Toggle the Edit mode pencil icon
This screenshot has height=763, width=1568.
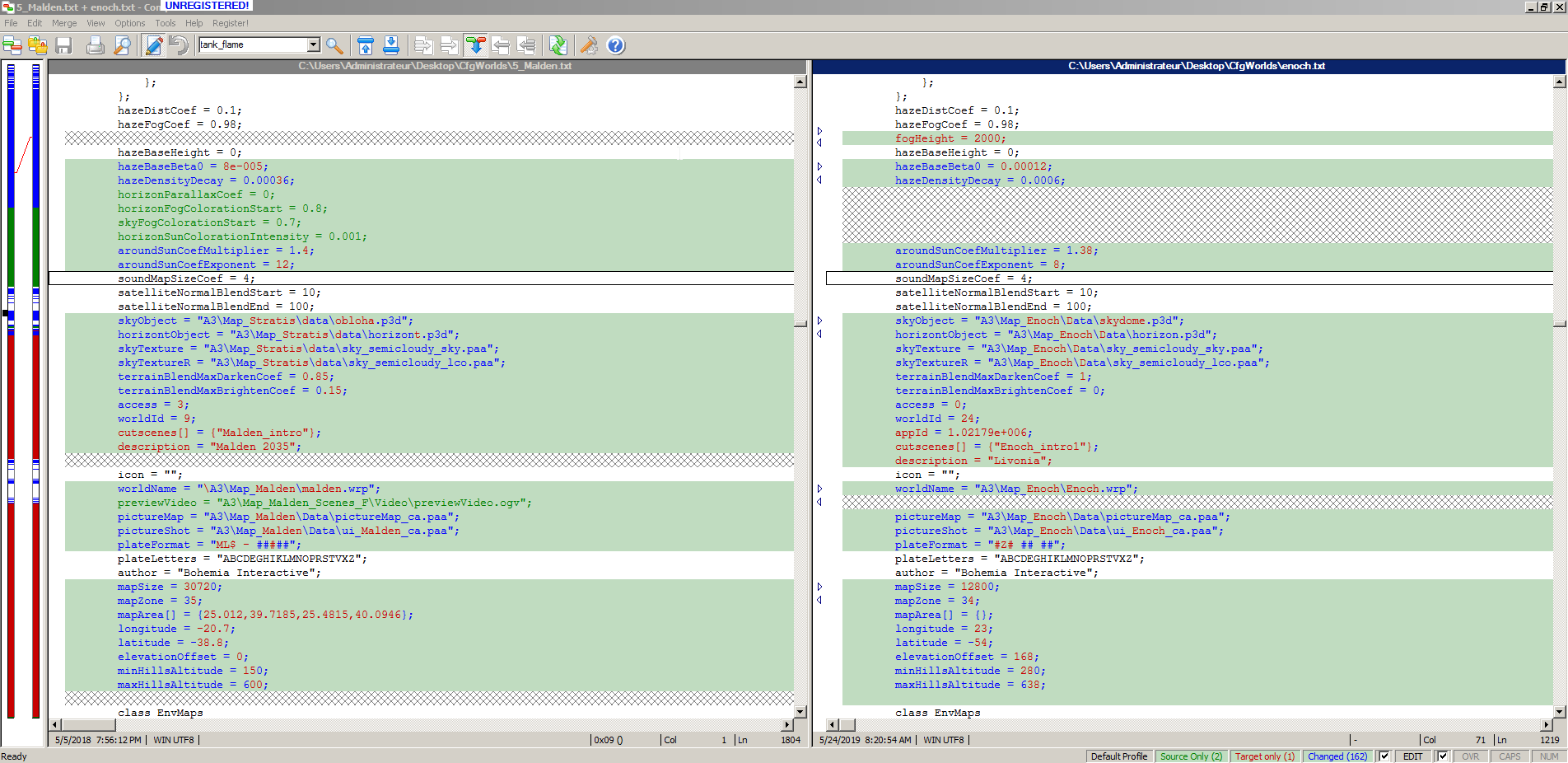pos(153,45)
